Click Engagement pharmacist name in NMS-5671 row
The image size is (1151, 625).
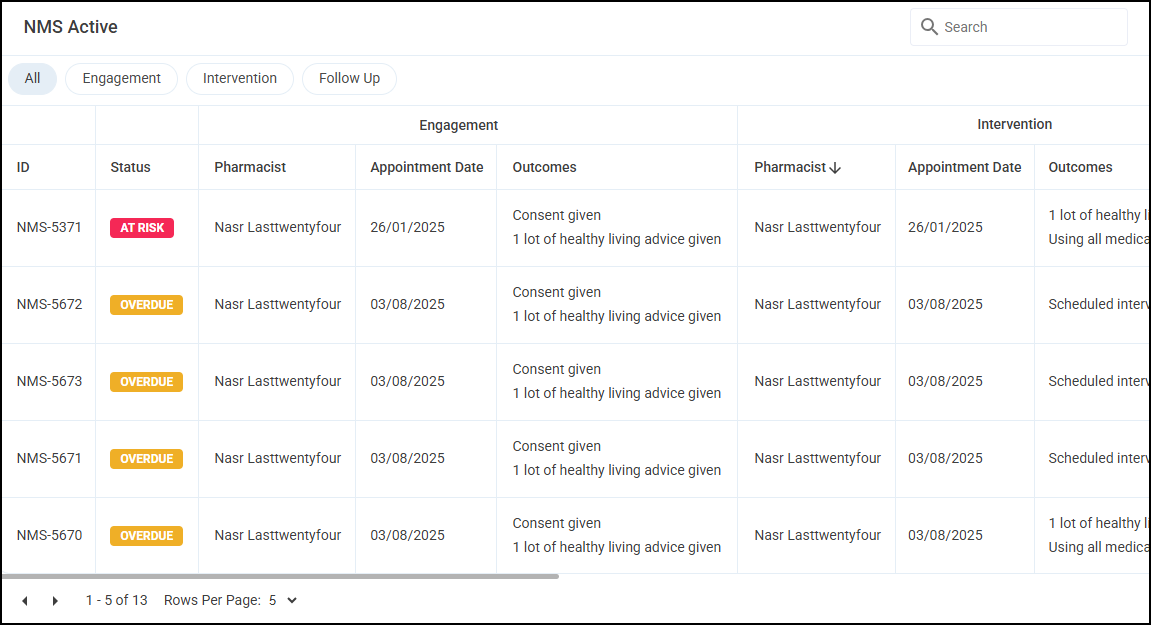click(x=277, y=459)
